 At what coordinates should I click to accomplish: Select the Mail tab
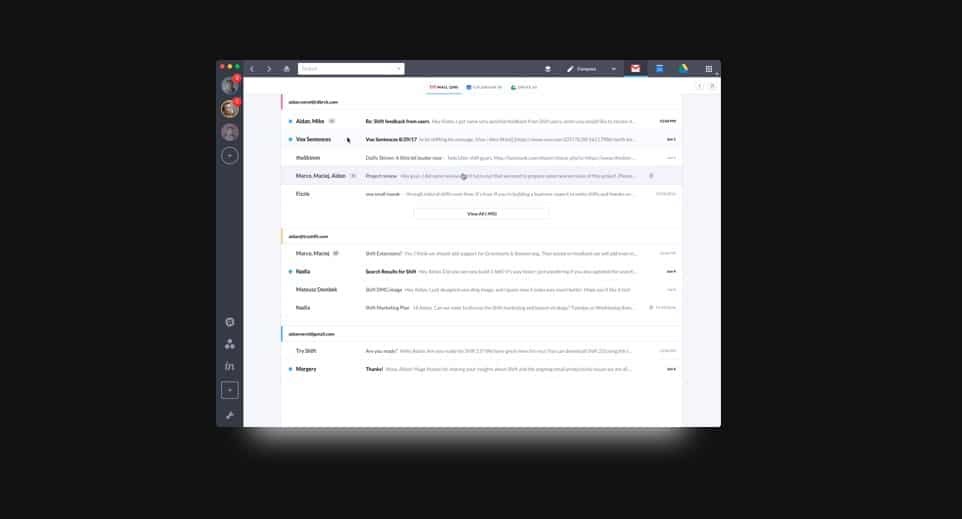tap(444, 87)
